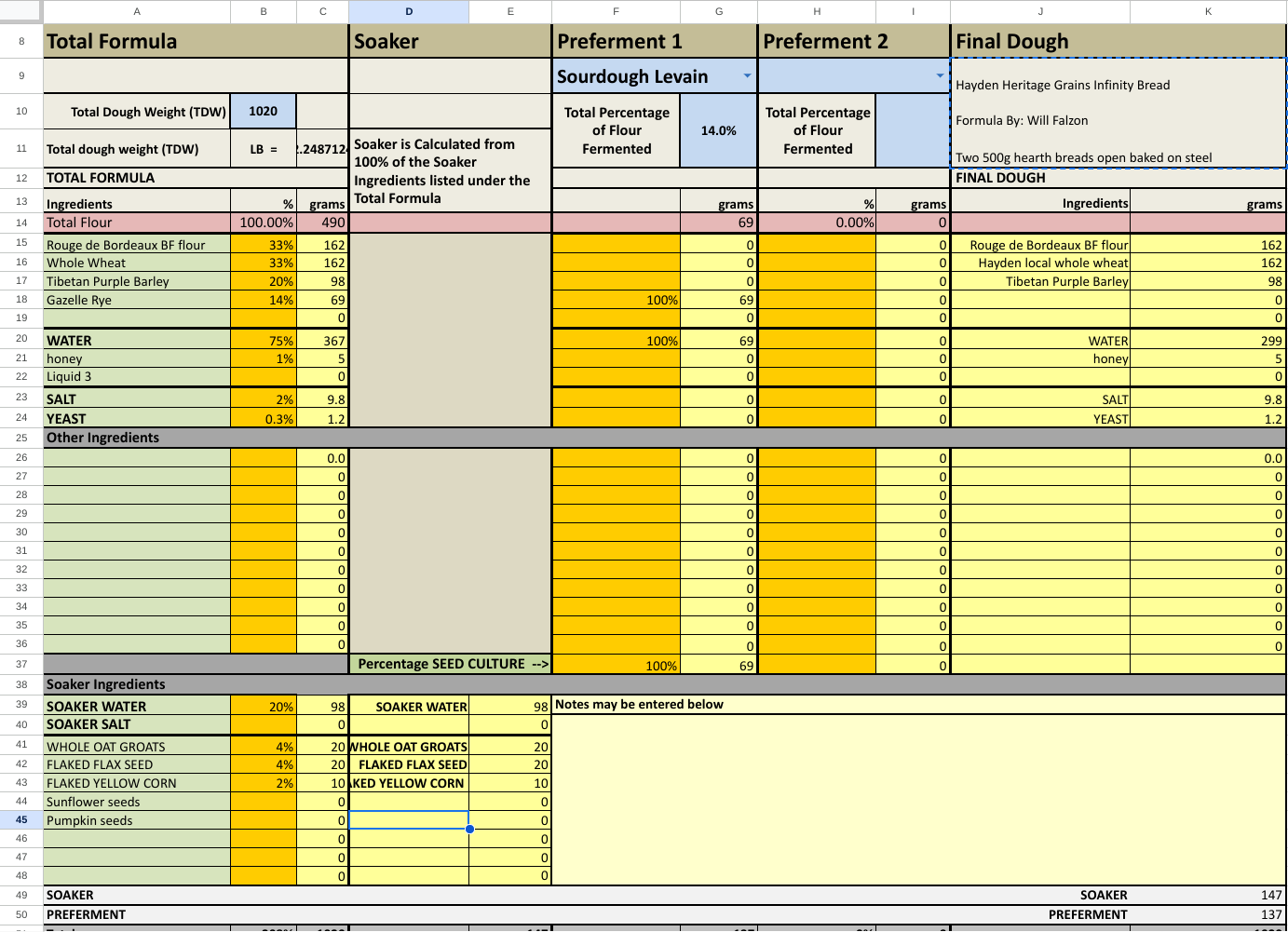The image size is (1288, 932).
Task: Click the select-all corner box
Action: (20, 11)
